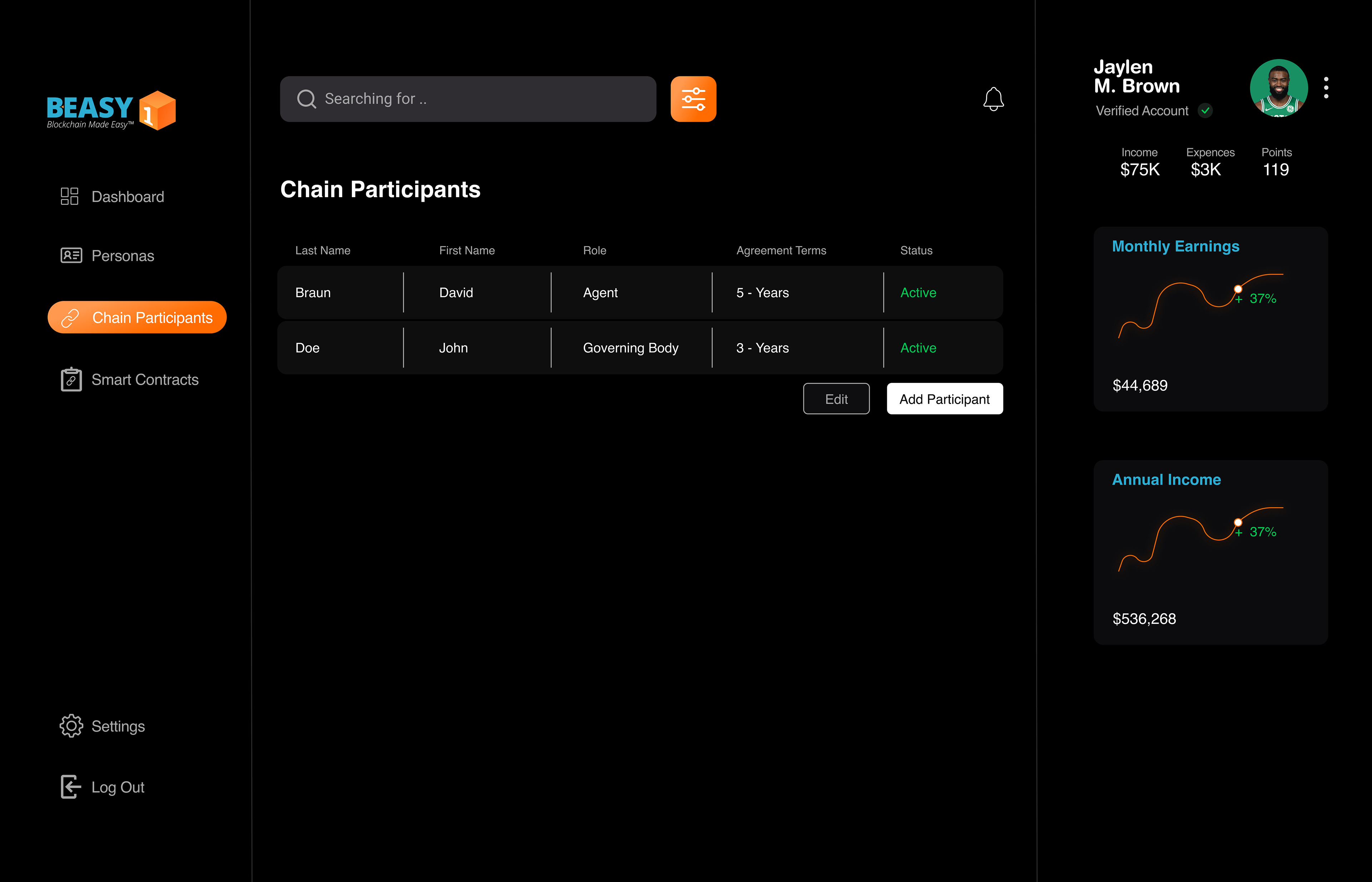
Task: Open notifications bell
Action: (x=993, y=99)
